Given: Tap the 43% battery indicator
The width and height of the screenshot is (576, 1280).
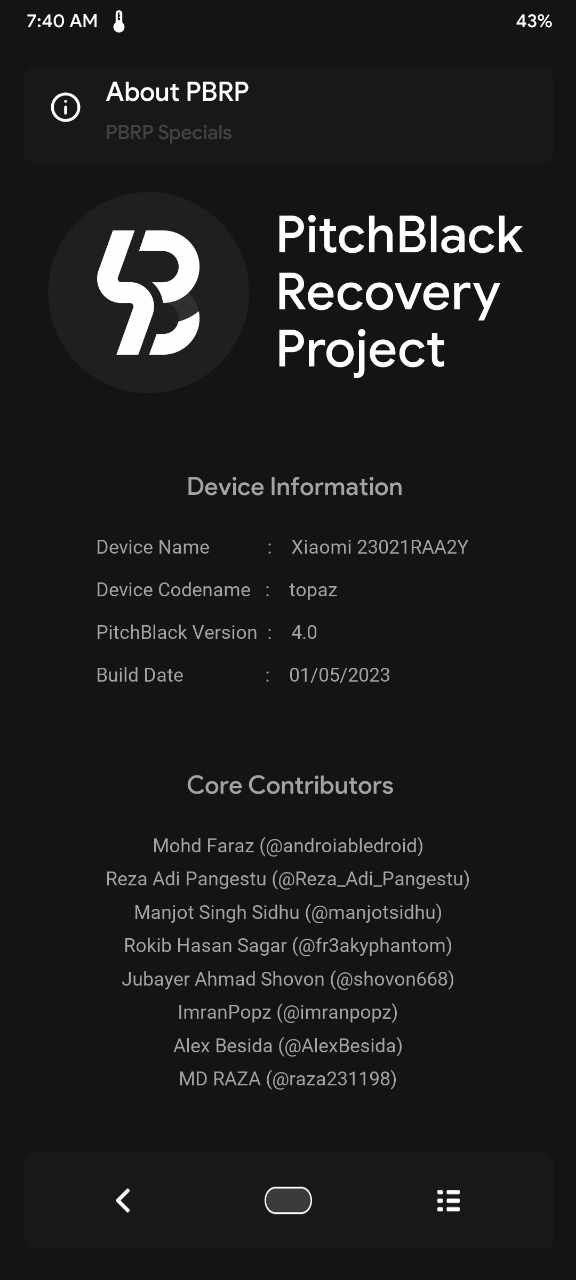Looking at the screenshot, I should pyautogui.click(x=534, y=21).
